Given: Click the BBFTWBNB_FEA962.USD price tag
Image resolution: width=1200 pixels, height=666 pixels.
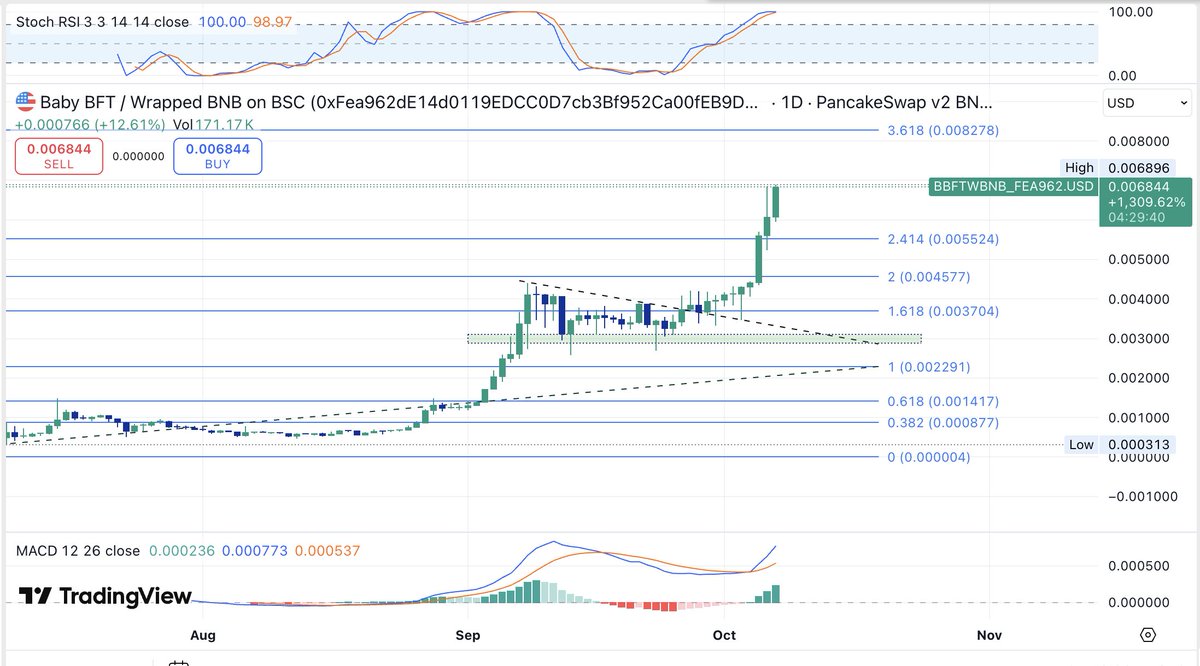Looking at the screenshot, I should tap(1013, 186).
